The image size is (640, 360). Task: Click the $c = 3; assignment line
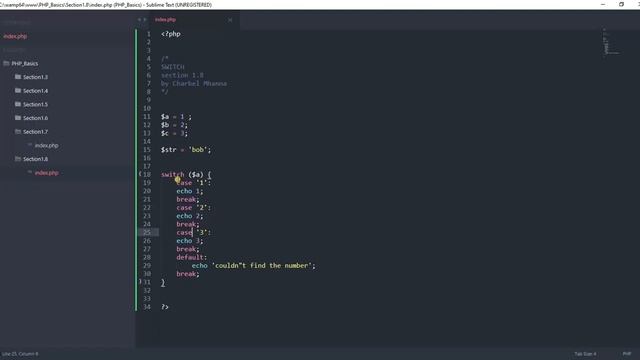[x=174, y=133]
